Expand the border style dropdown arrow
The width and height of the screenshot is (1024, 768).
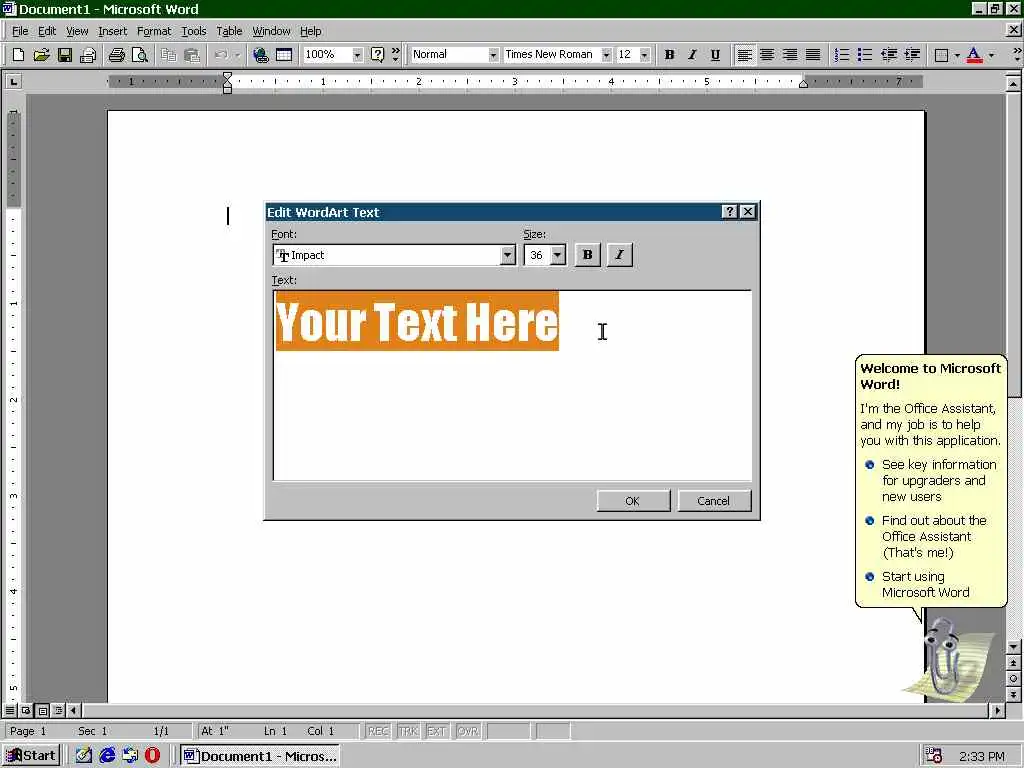point(957,55)
